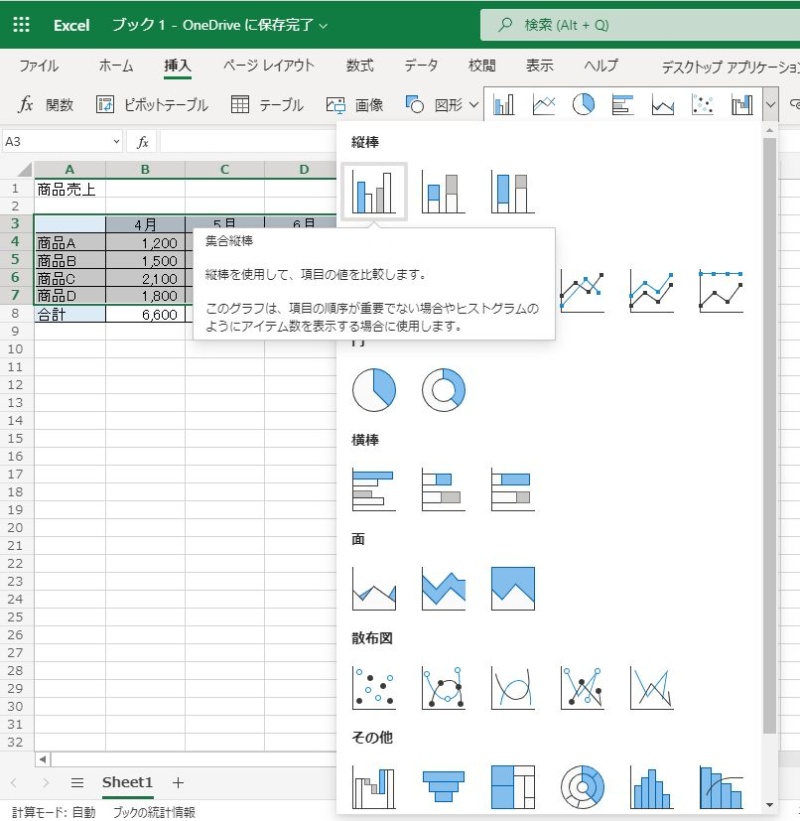Click the 画像 insert image icon

click(x=356, y=103)
